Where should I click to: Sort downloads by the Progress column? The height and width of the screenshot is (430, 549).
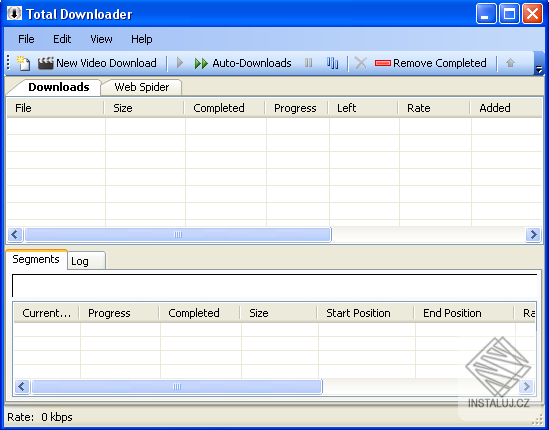point(297,108)
